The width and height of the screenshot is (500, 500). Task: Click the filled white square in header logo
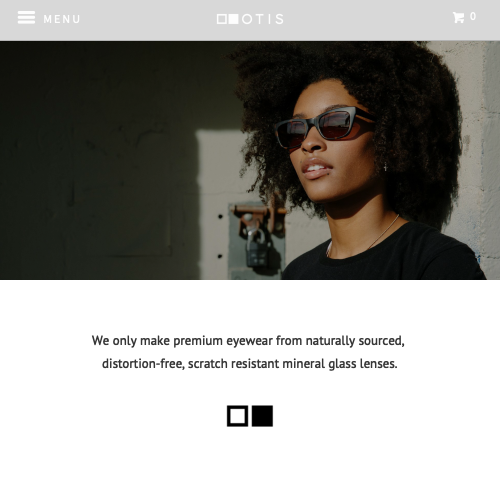tap(233, 19)
